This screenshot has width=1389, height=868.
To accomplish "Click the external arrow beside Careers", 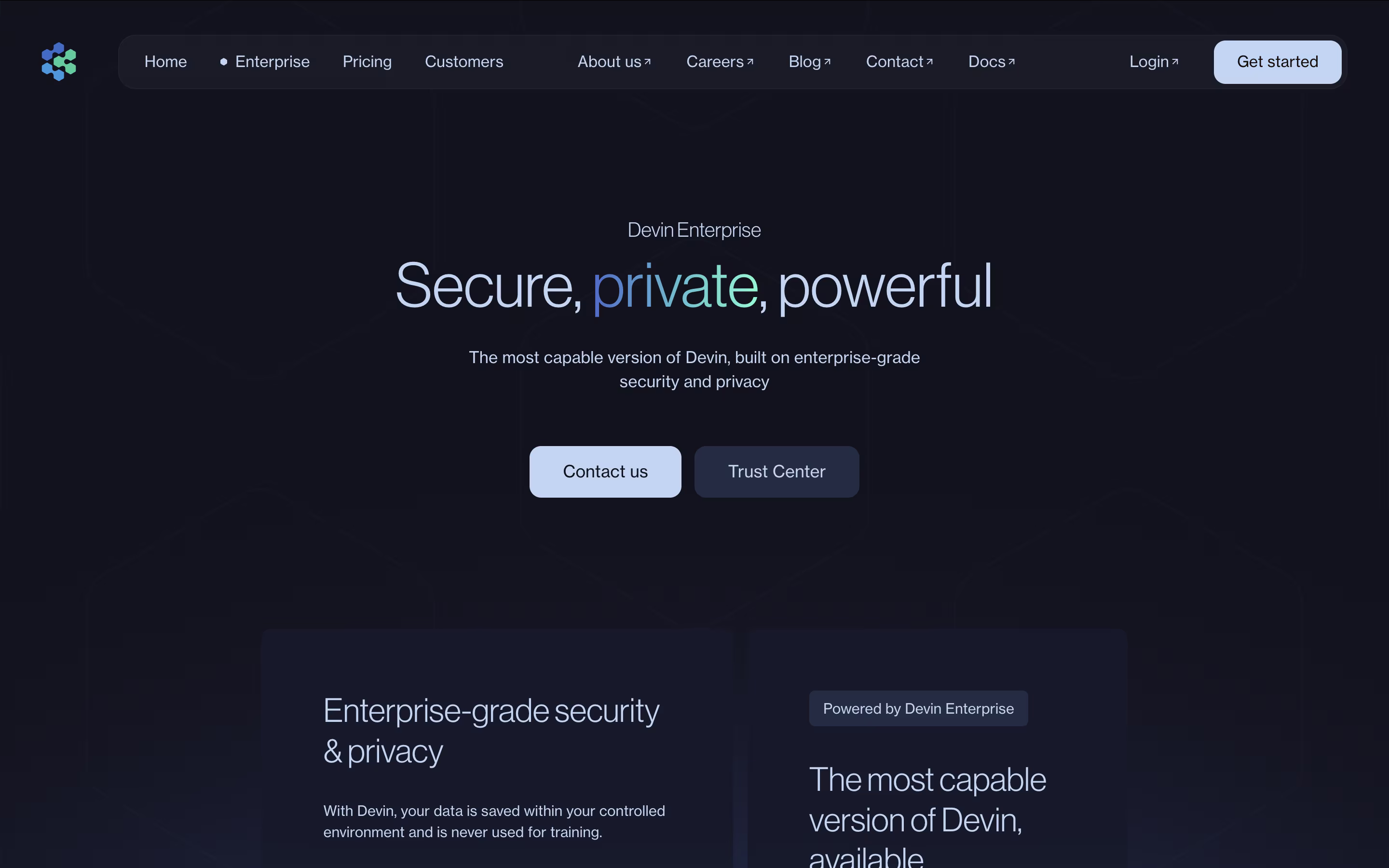I will coord(749,61).
